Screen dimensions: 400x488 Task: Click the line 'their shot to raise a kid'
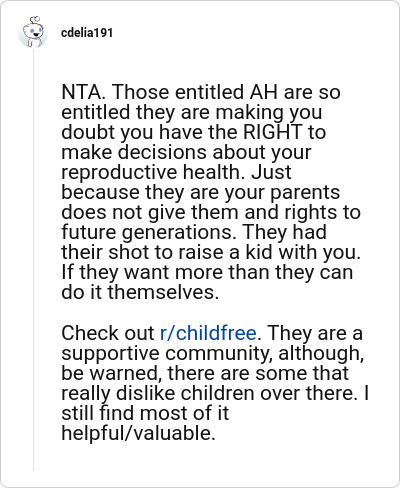pos(211,252)
